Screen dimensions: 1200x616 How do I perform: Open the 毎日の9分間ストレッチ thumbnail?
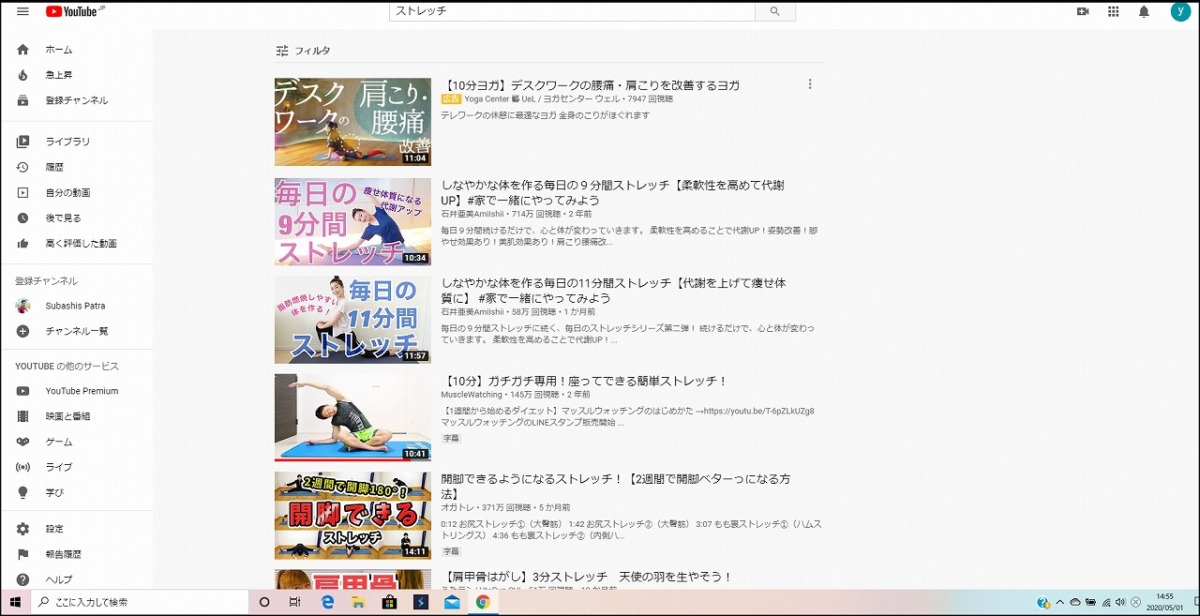pos(353,221)
